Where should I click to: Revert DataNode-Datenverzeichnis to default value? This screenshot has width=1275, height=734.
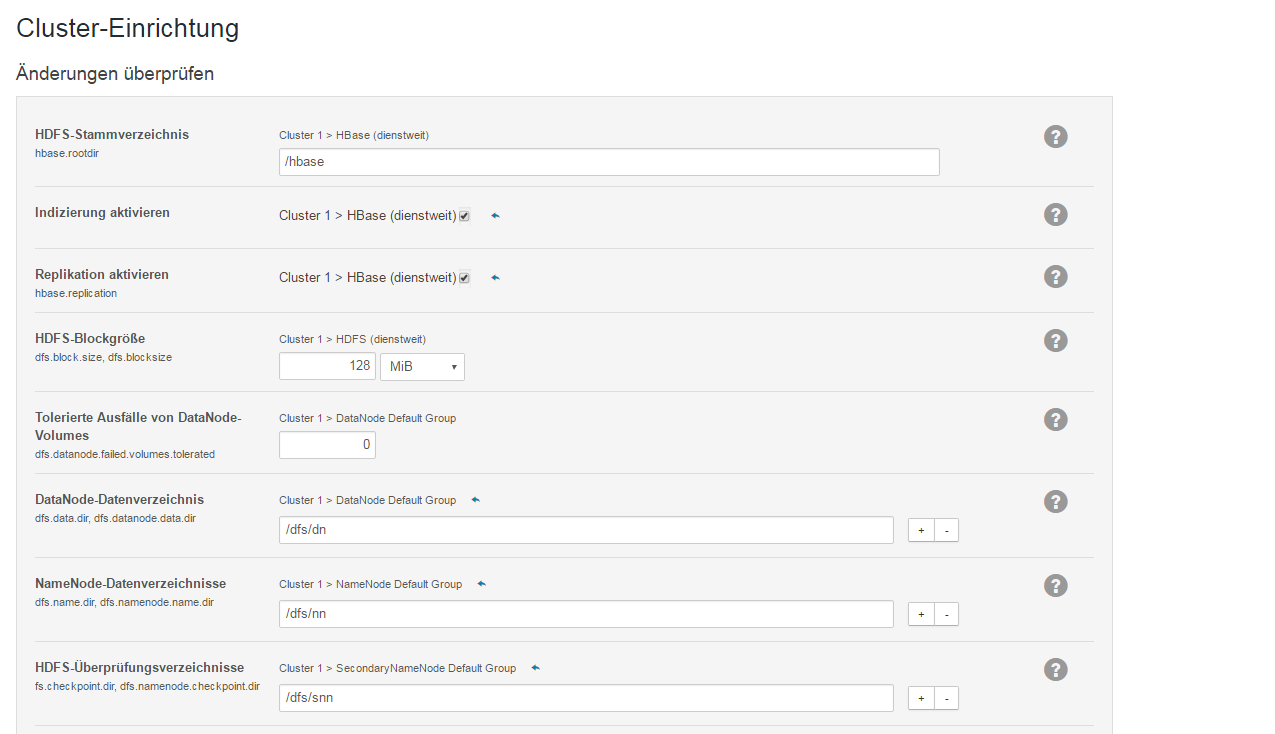click(x=475, y=500)
